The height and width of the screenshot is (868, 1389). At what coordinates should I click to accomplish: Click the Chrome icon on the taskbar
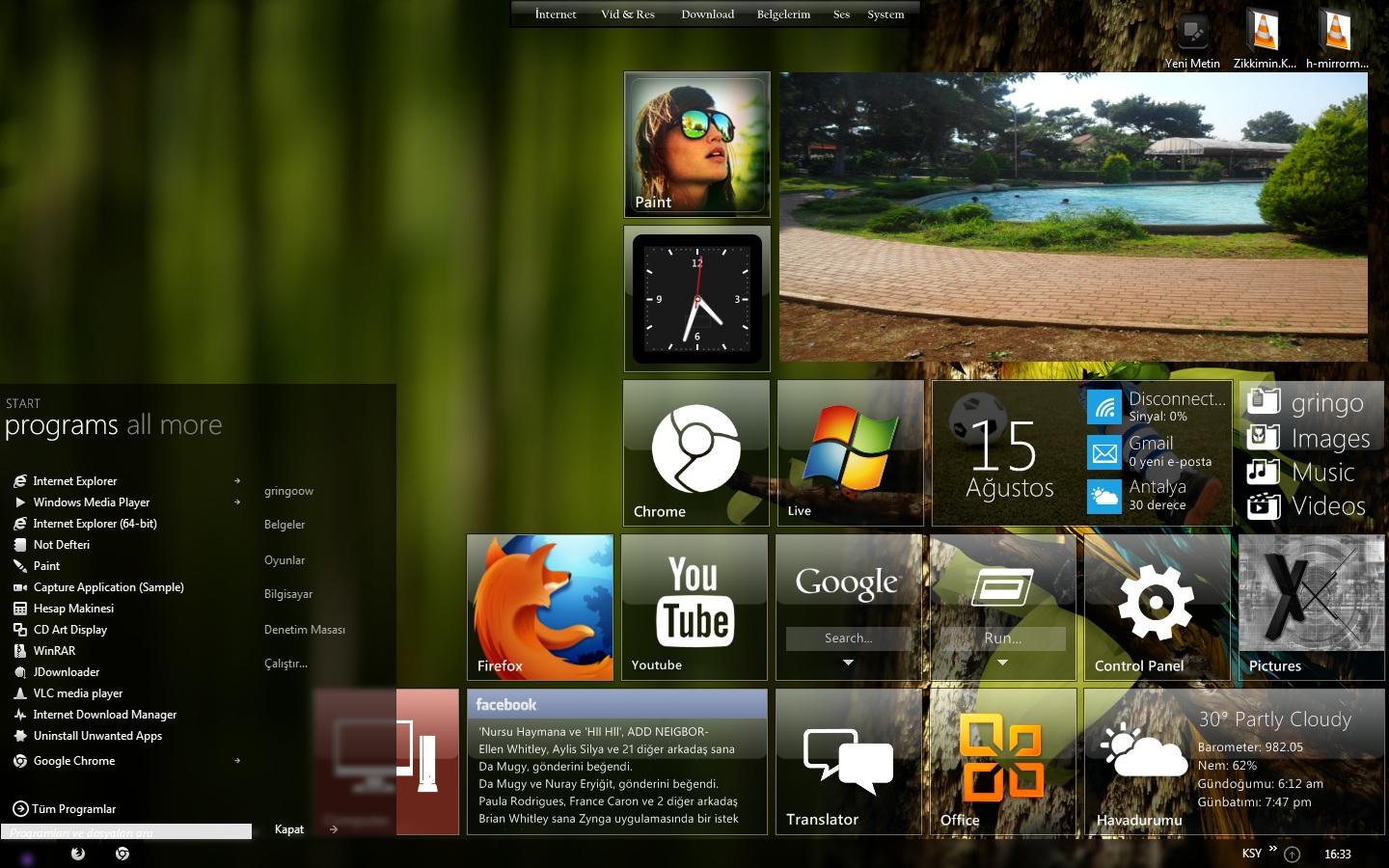pos(123,854)
